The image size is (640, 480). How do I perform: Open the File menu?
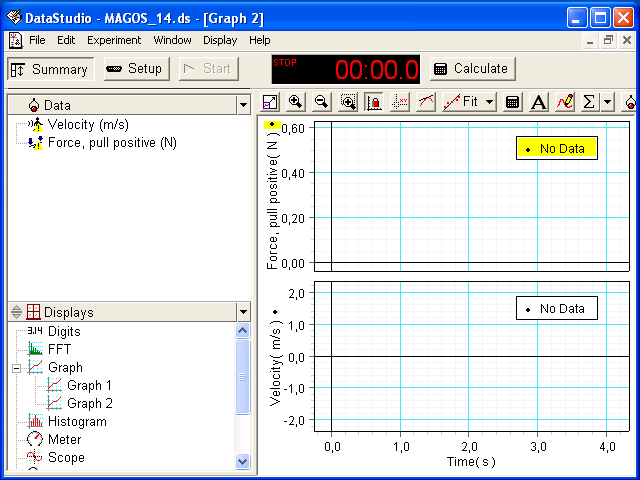click(x=37, y=40)
